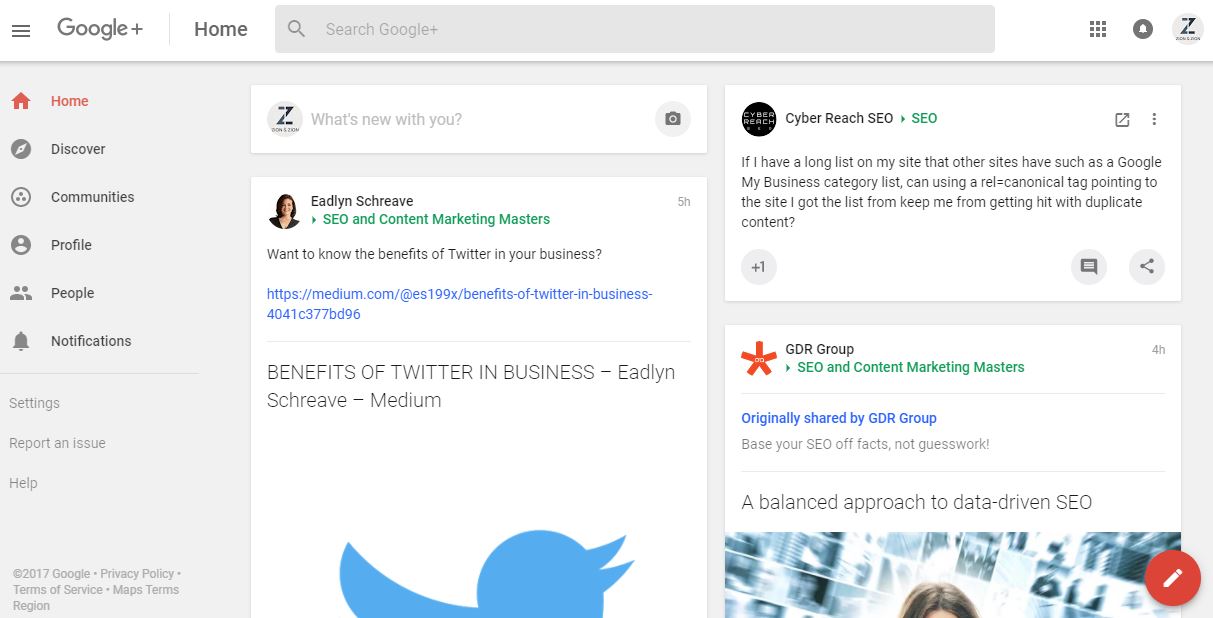
Task: Open Cyber Reach post in new window icon
Action: pyautogui.click(x=1122, y=118)
